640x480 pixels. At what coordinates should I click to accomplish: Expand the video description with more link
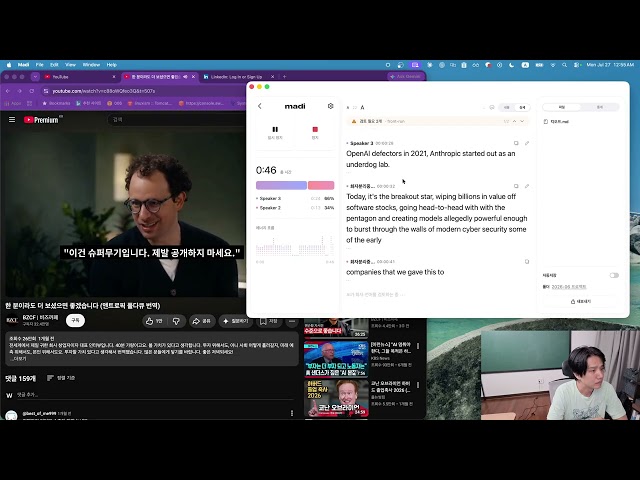[18, 359]
